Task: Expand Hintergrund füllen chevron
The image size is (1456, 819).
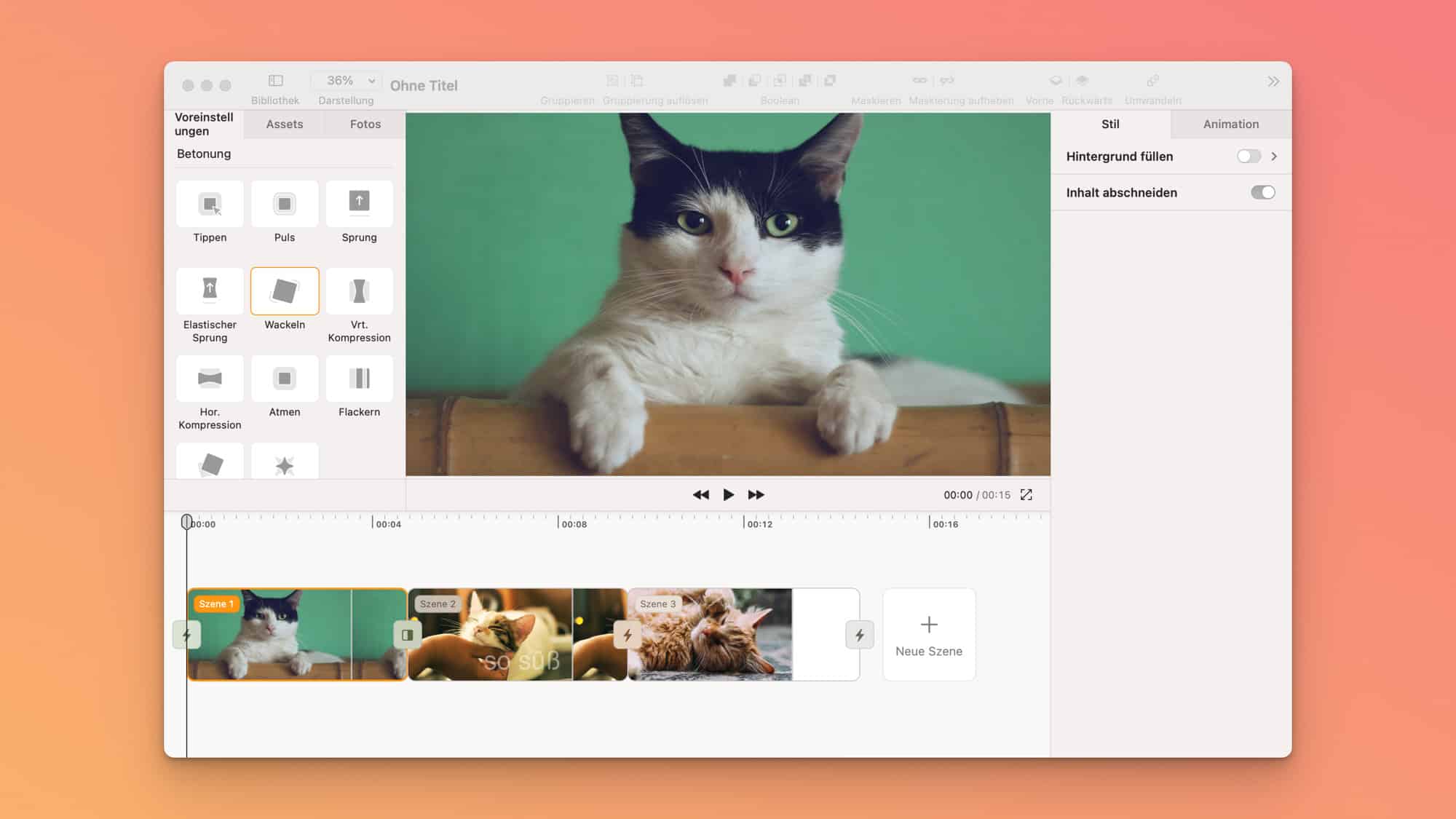Action: click(1274, 157)
